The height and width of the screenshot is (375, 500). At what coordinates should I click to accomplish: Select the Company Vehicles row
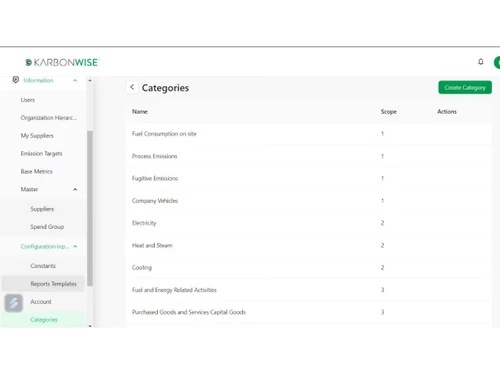click(x=309, y=201)
